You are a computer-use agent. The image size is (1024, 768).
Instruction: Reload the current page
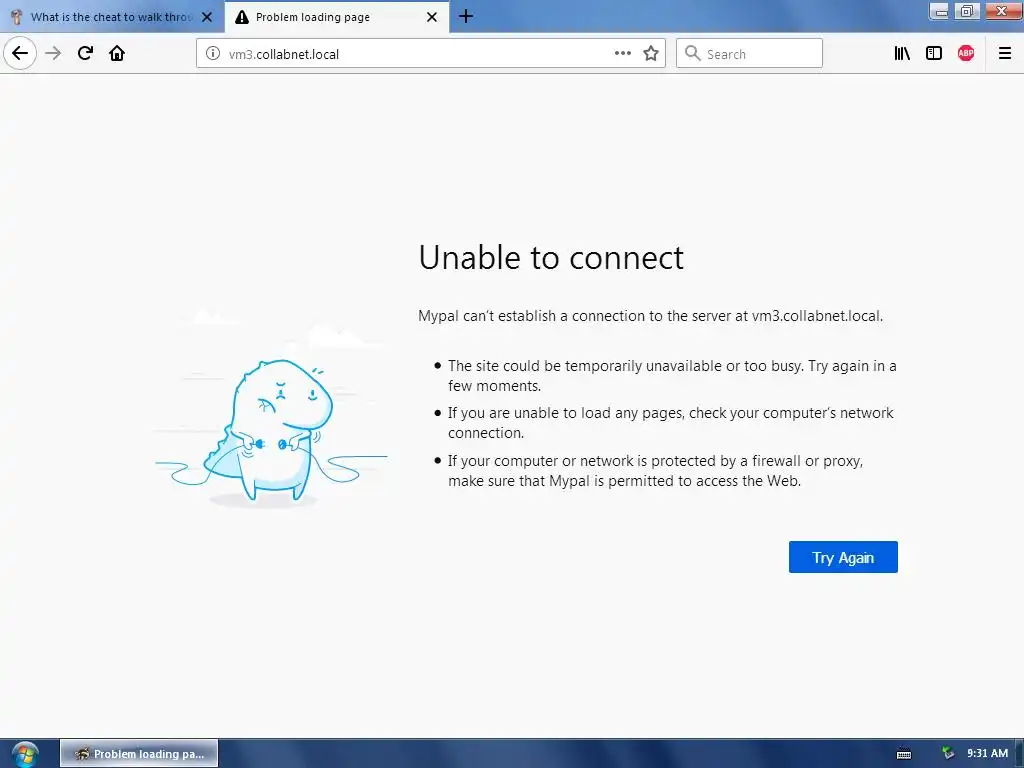pos(85,54)
